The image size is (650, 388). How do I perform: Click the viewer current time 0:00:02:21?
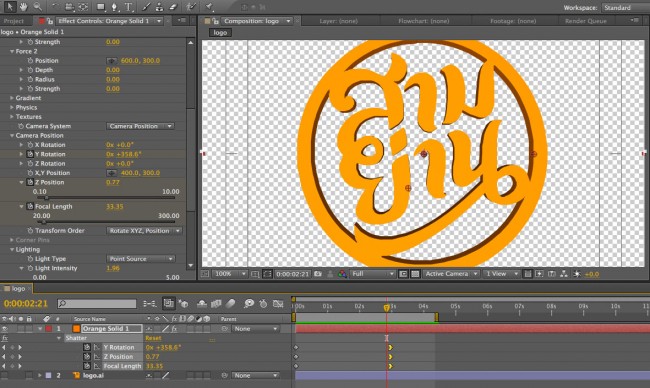click(x=293, y=274)
